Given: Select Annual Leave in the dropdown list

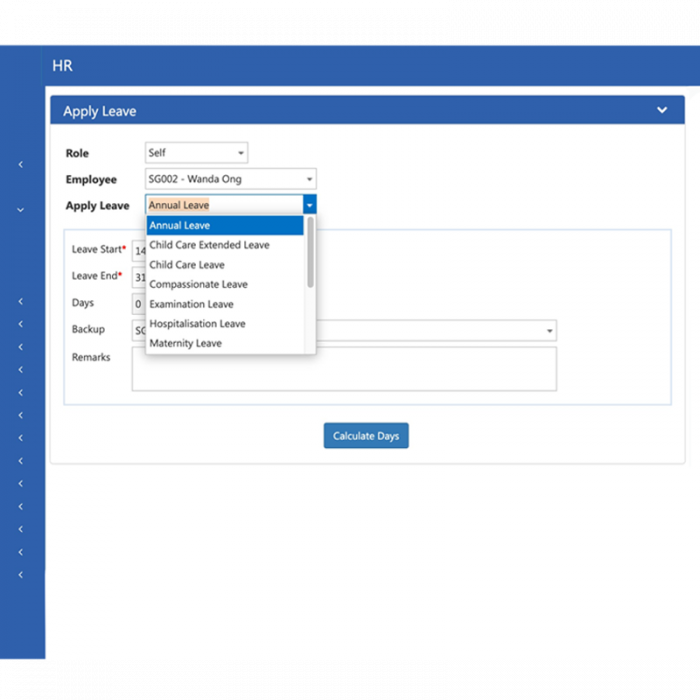Looking at the screenshot, I should [225, 225].
